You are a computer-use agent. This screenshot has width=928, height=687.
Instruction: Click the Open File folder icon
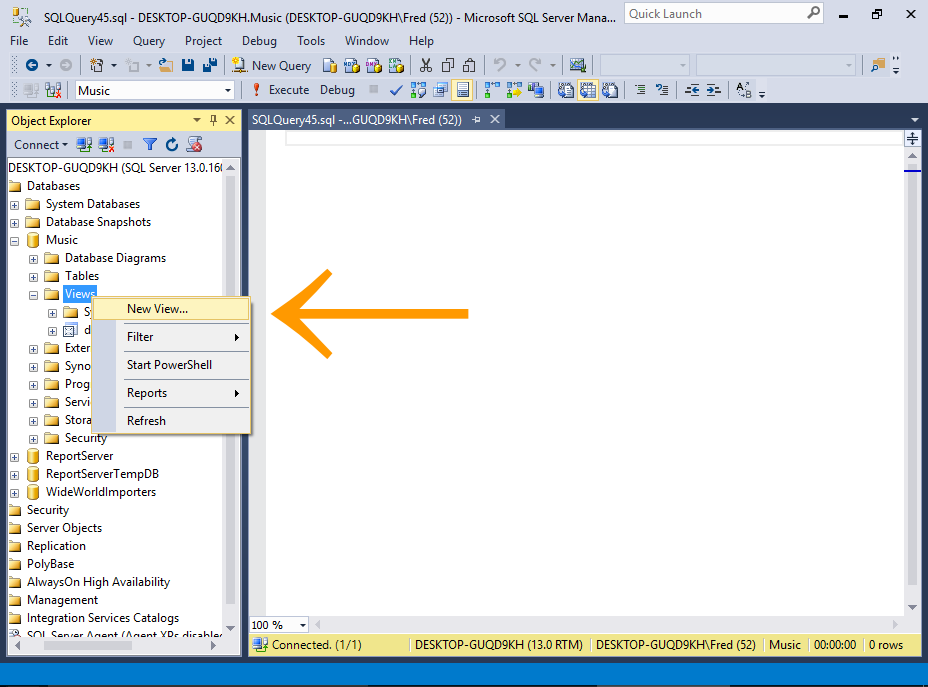166,65
